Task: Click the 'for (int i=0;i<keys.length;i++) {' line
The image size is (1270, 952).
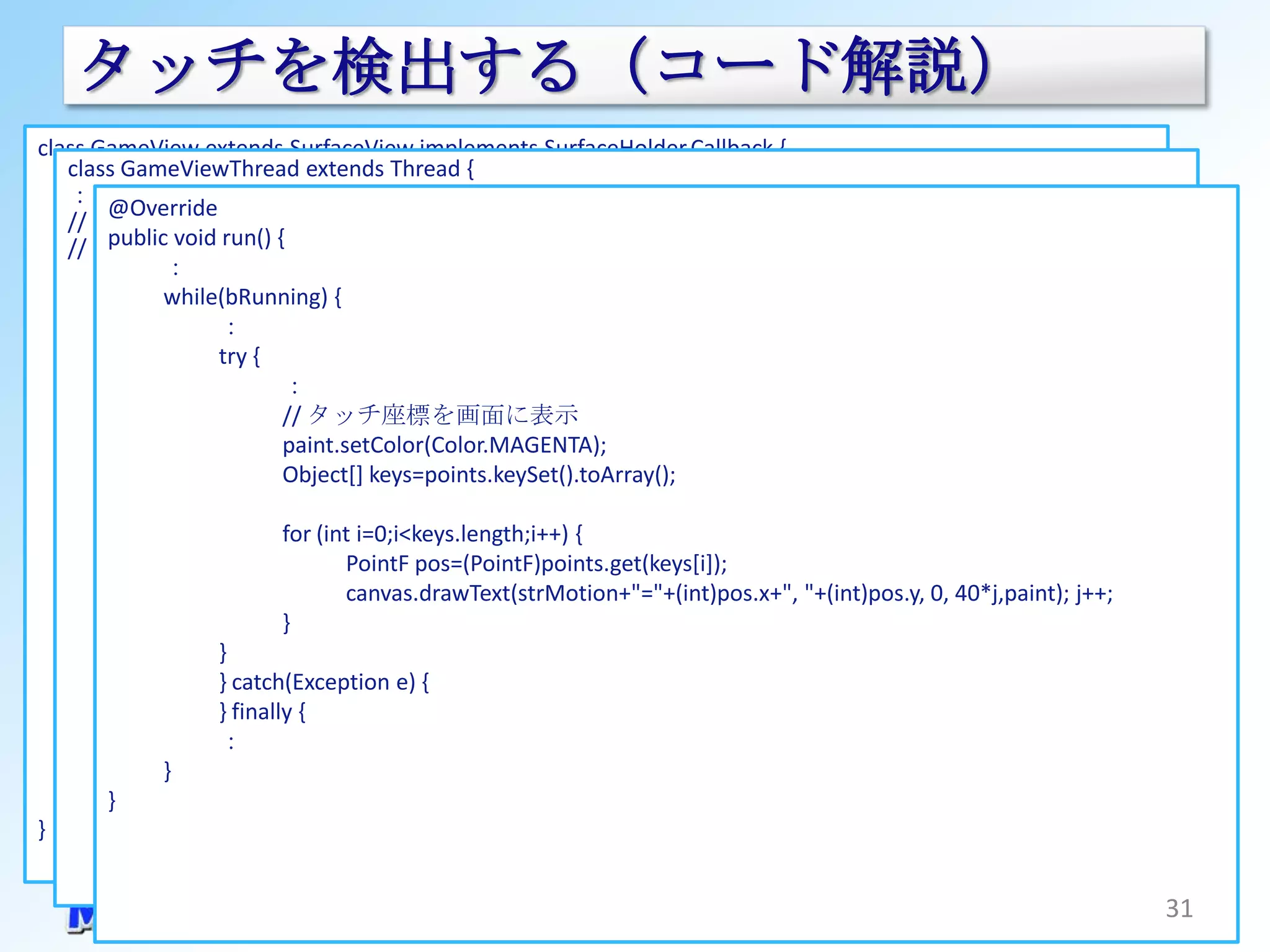Action: point(432,534)
